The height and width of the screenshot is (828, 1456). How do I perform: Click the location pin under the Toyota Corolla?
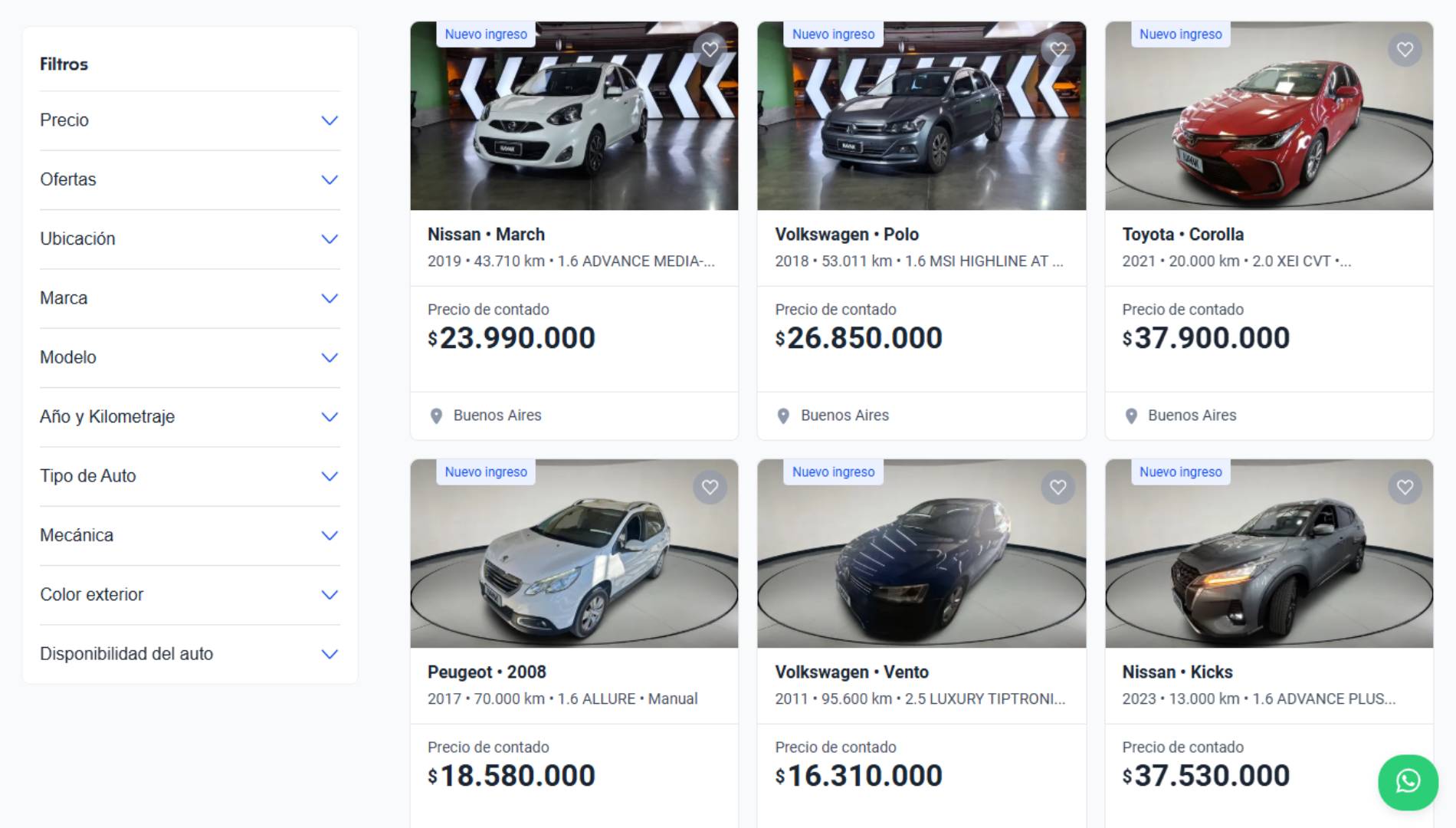[1130, 416]
